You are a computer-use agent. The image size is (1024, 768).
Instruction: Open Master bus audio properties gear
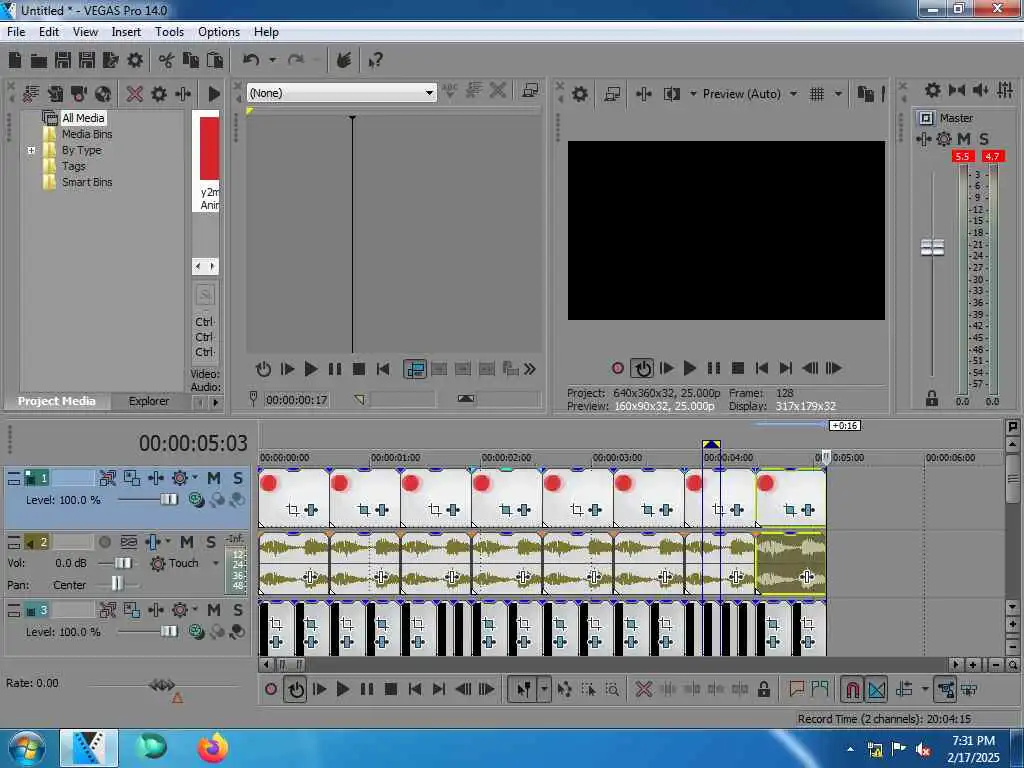coord(933,90)
